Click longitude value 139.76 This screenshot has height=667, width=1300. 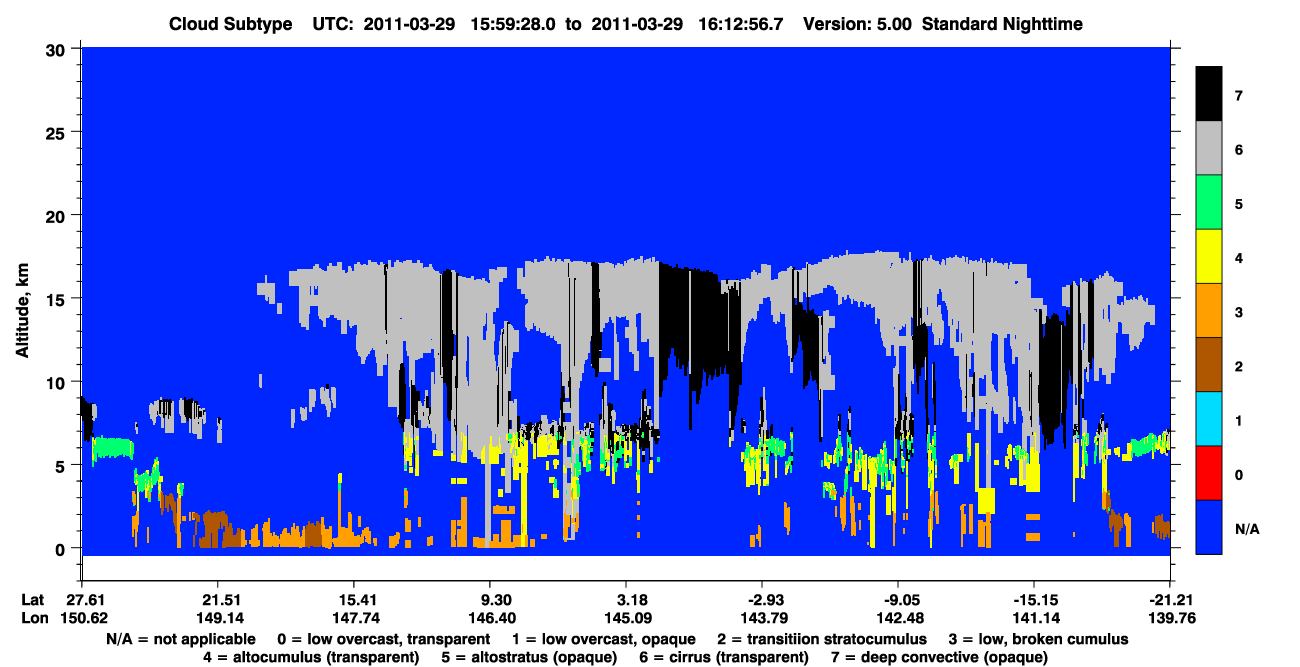tap(1170, 618)
